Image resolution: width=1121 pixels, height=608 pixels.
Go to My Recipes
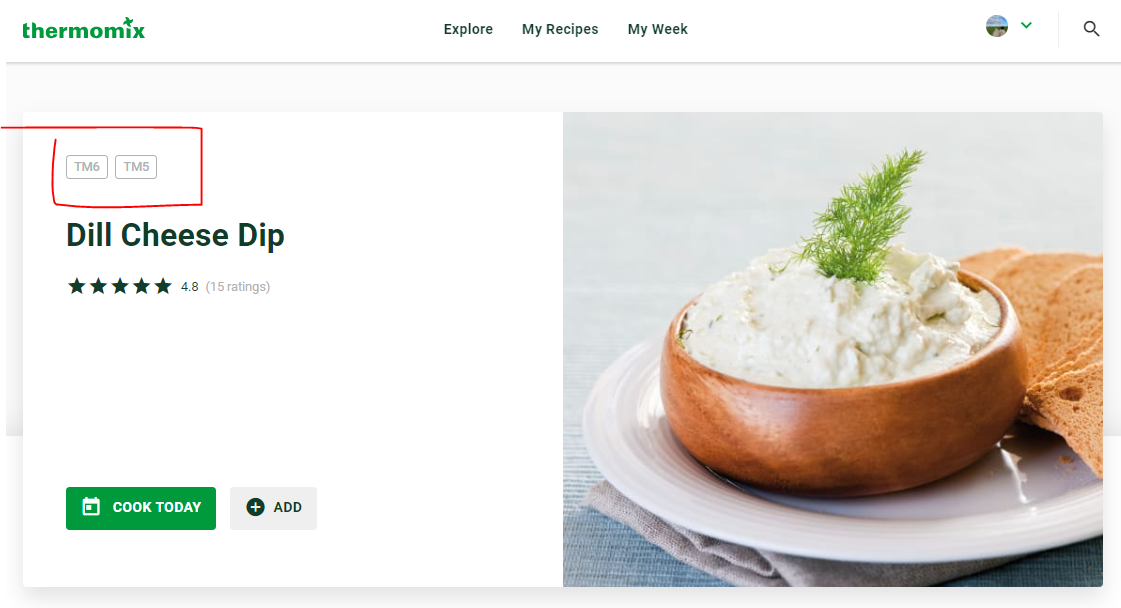(560, 29)
